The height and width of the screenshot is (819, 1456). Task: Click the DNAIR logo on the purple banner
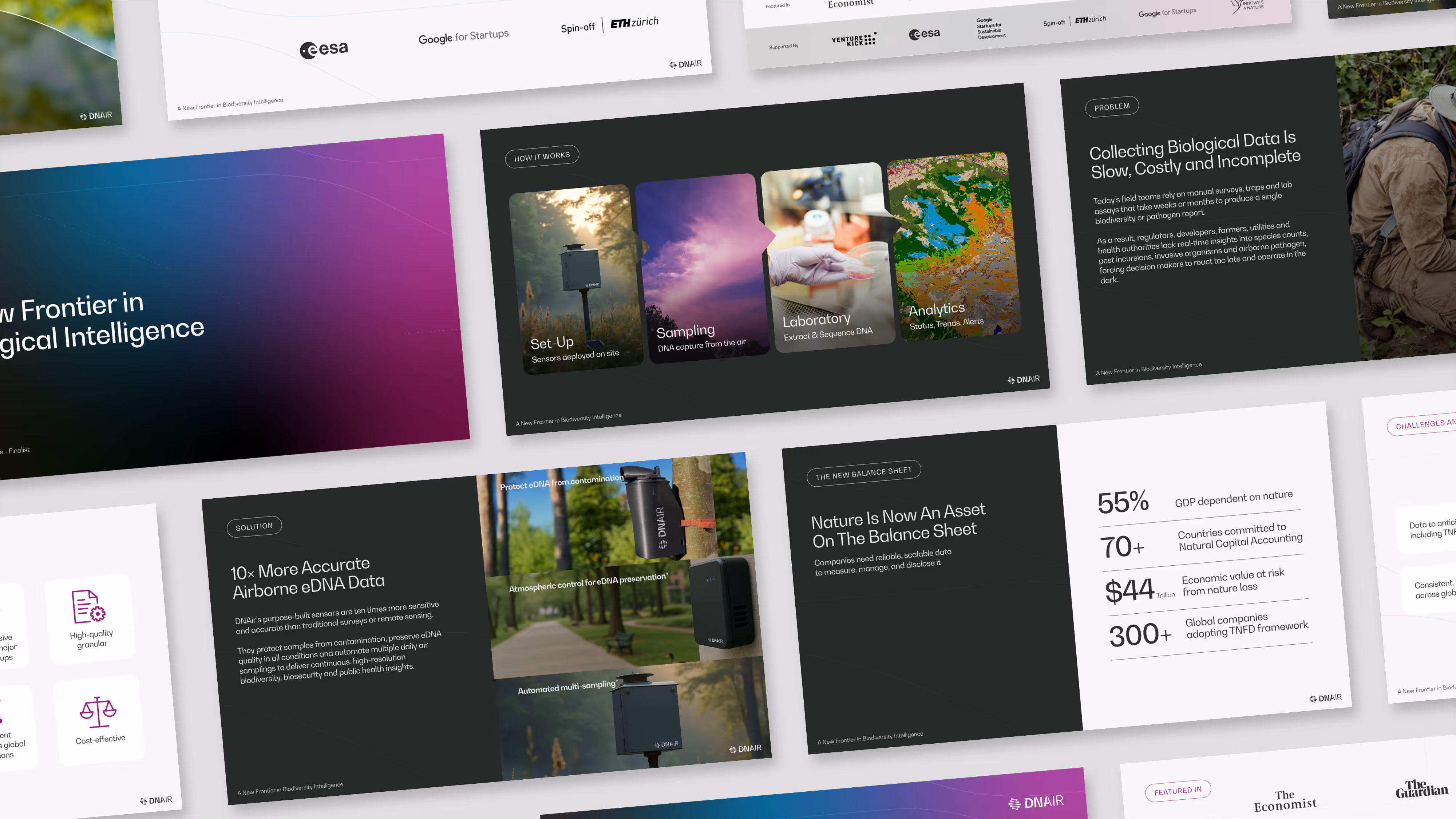coord(1036,802)
